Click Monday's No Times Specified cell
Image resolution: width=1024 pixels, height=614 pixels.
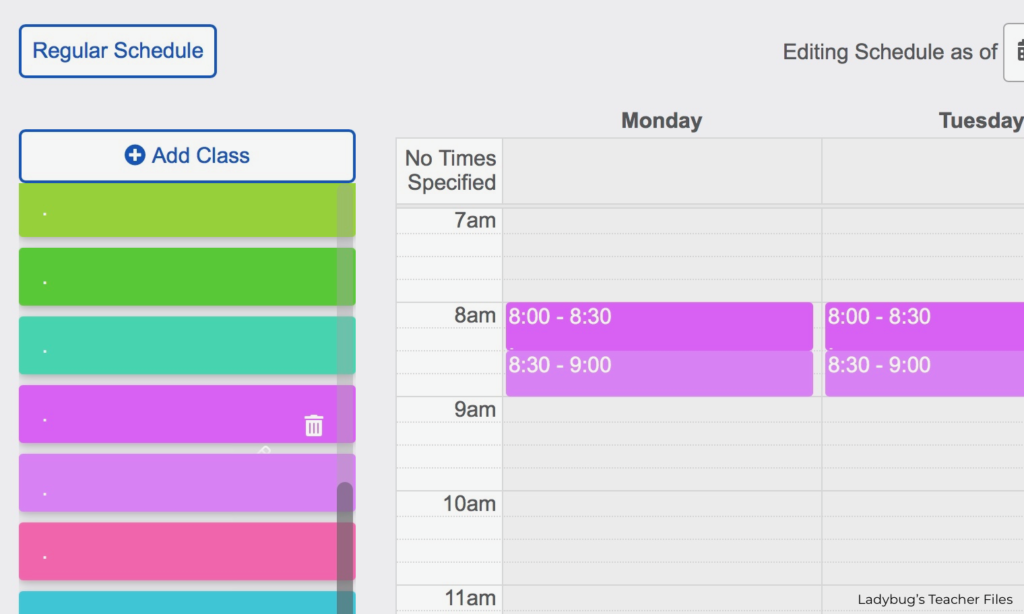point(662,171)
